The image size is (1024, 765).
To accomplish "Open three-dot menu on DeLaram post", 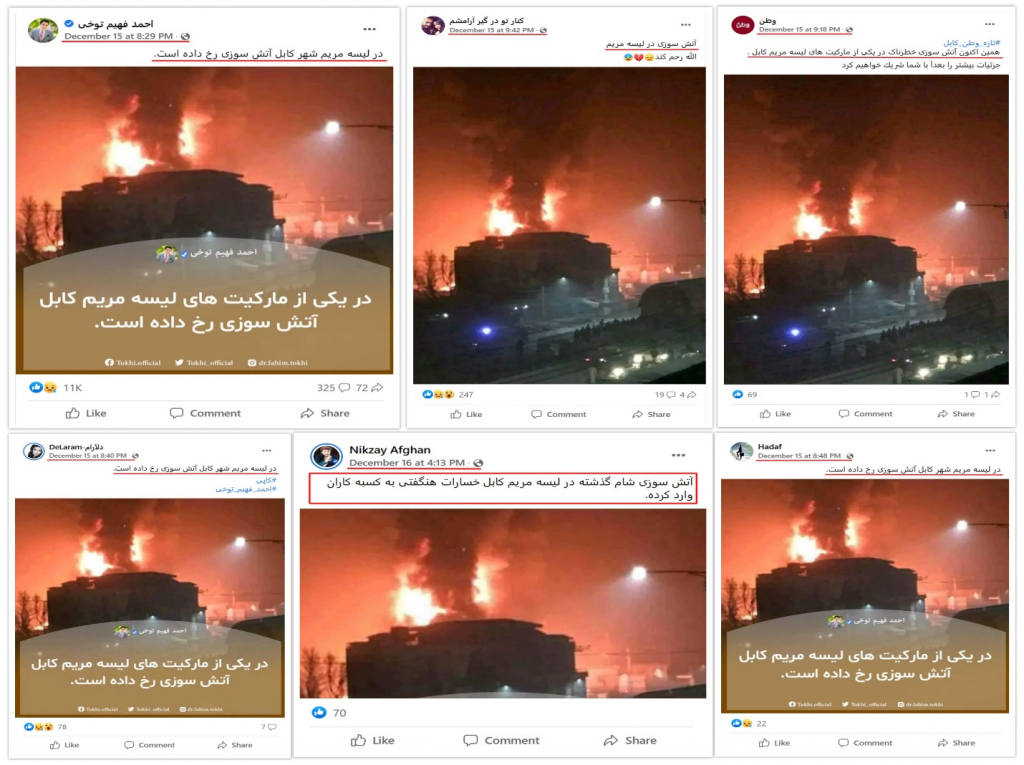I will (x=266, y=451).
